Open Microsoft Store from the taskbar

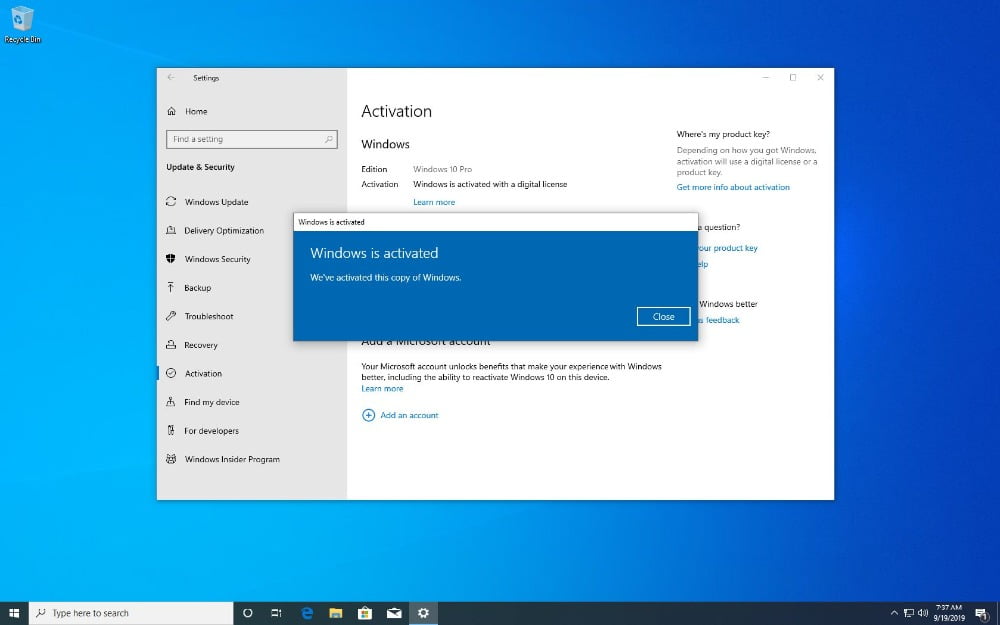[365, 612]
